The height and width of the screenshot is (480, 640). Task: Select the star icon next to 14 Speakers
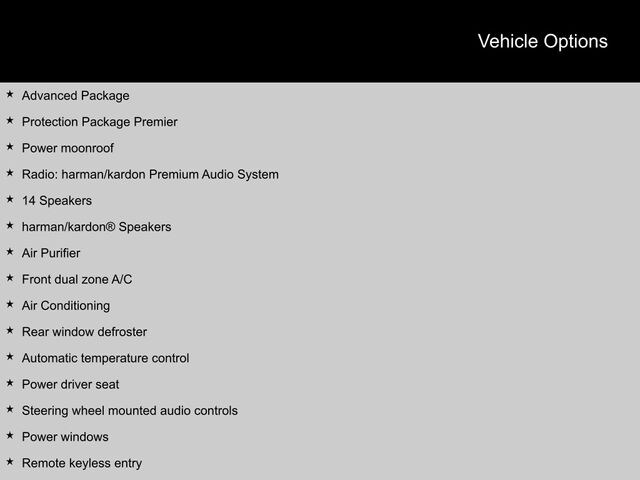(10, 200)
